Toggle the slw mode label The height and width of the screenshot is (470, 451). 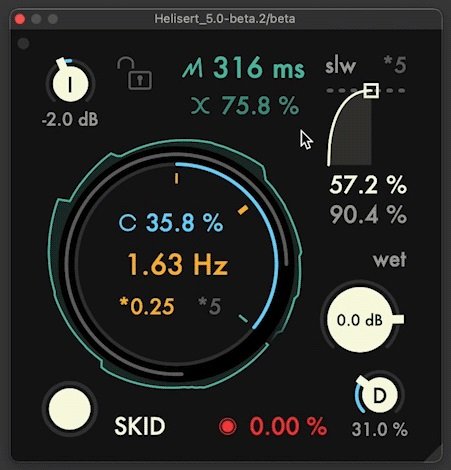pos(340,66)
